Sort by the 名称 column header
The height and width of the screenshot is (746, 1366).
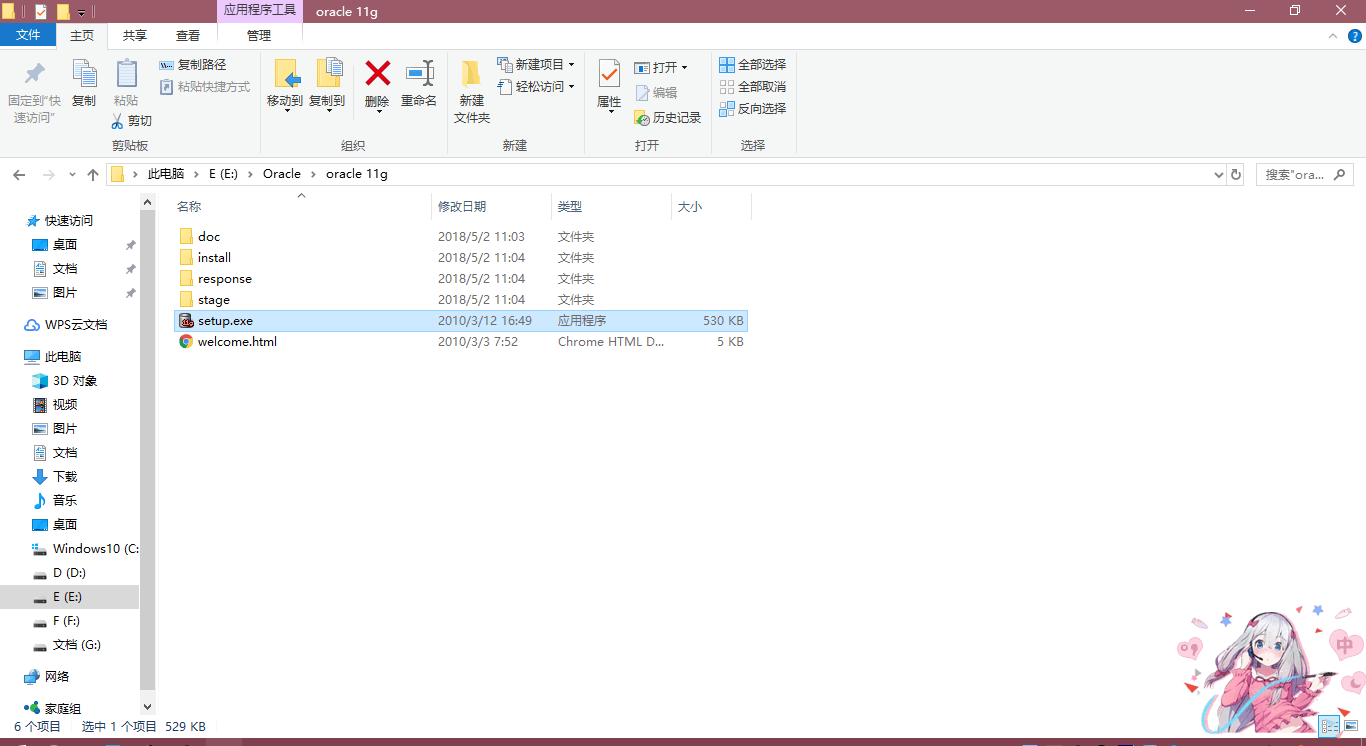pos(301,207)
